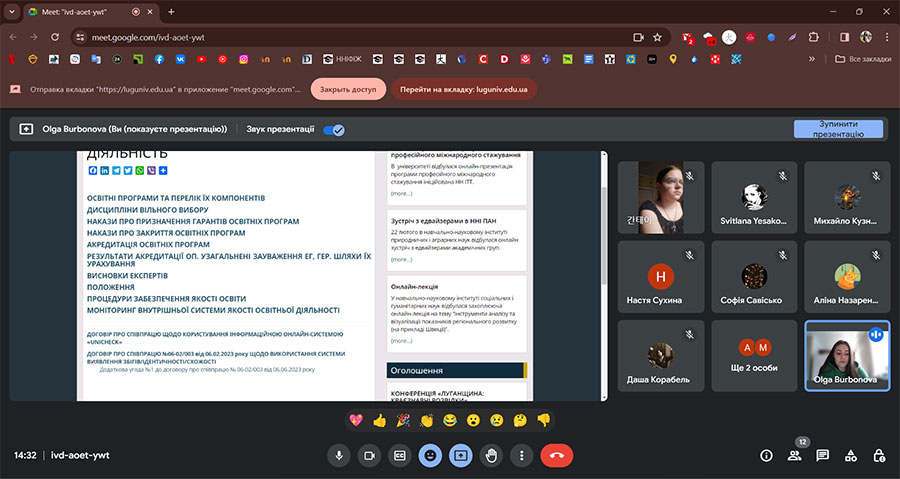The height and width of the screenshot is (479, 900).
Task: Turn on captions with CC button
Action: pyautogui.click(x=400, y=455)
